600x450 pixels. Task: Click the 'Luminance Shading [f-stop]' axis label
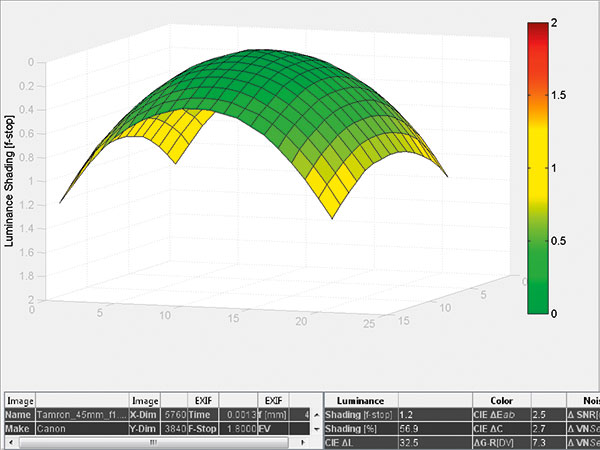coord(9,181)
